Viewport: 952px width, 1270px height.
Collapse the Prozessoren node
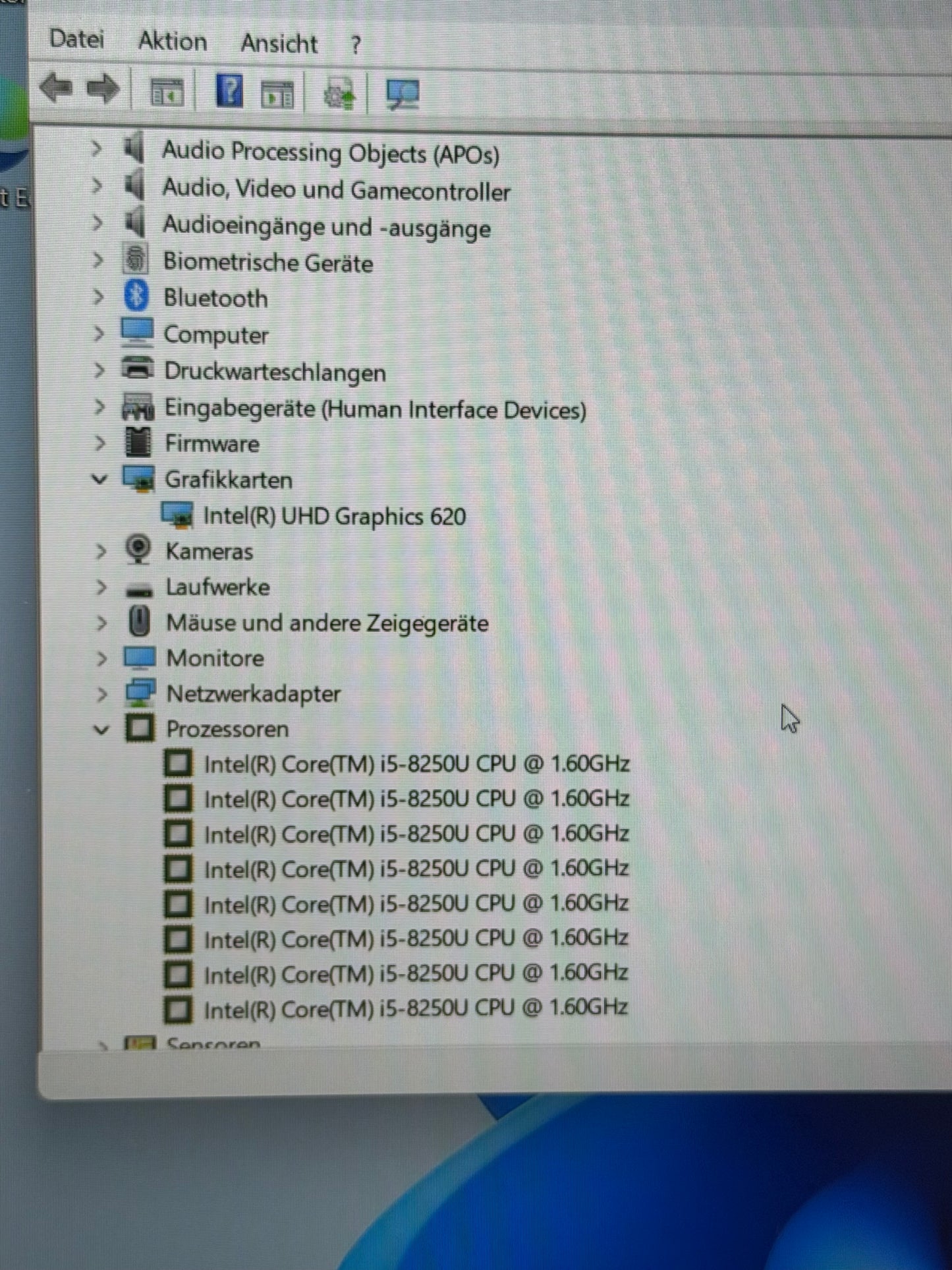pos(101,729)
